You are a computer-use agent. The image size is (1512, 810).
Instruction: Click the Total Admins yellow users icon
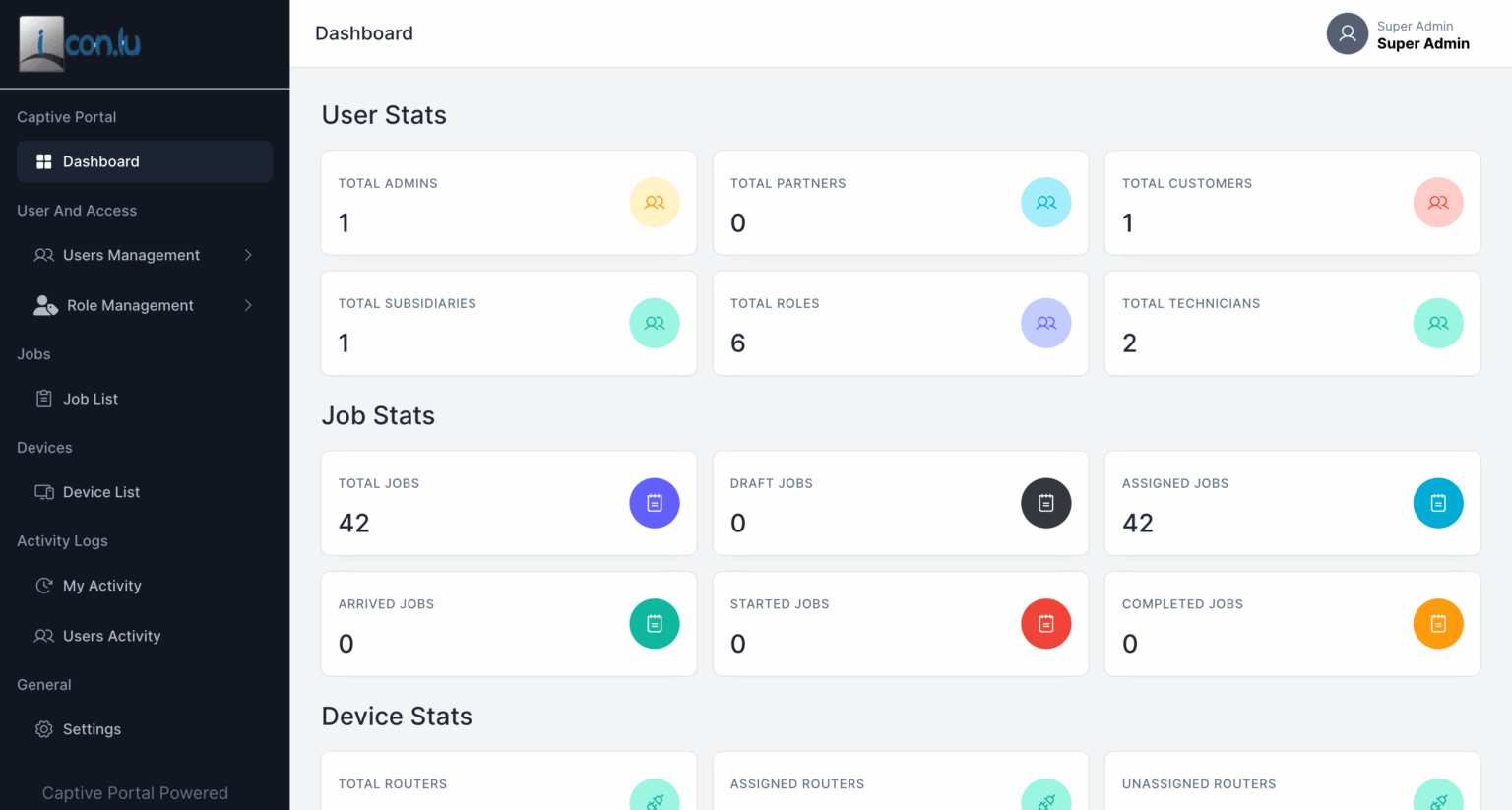(654, 203)
